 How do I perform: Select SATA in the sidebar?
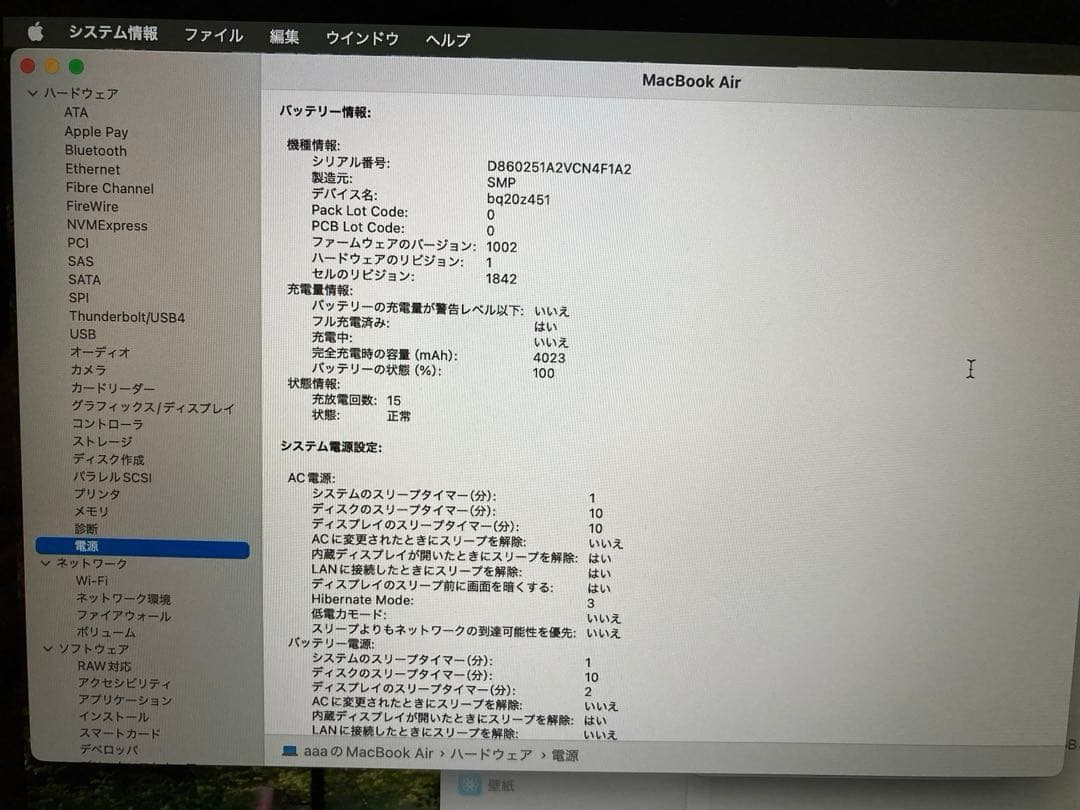[84, 280]
